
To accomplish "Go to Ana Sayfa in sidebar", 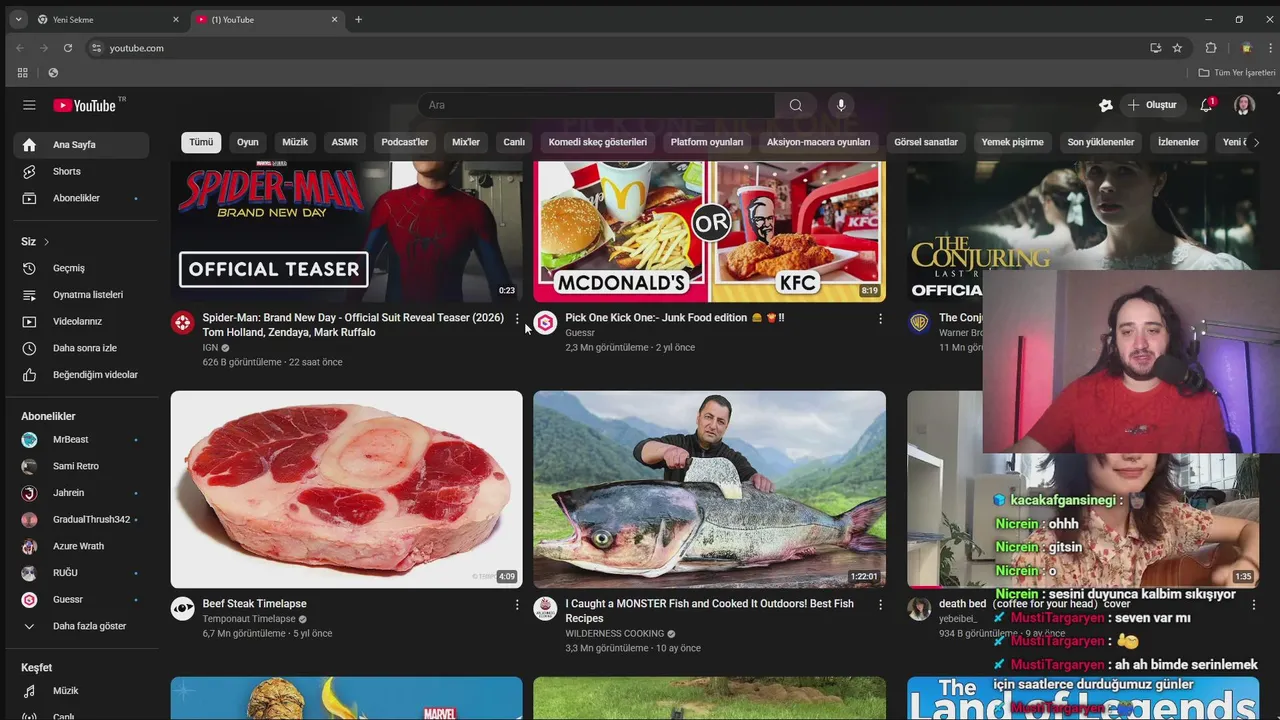I will coord(82,145).
